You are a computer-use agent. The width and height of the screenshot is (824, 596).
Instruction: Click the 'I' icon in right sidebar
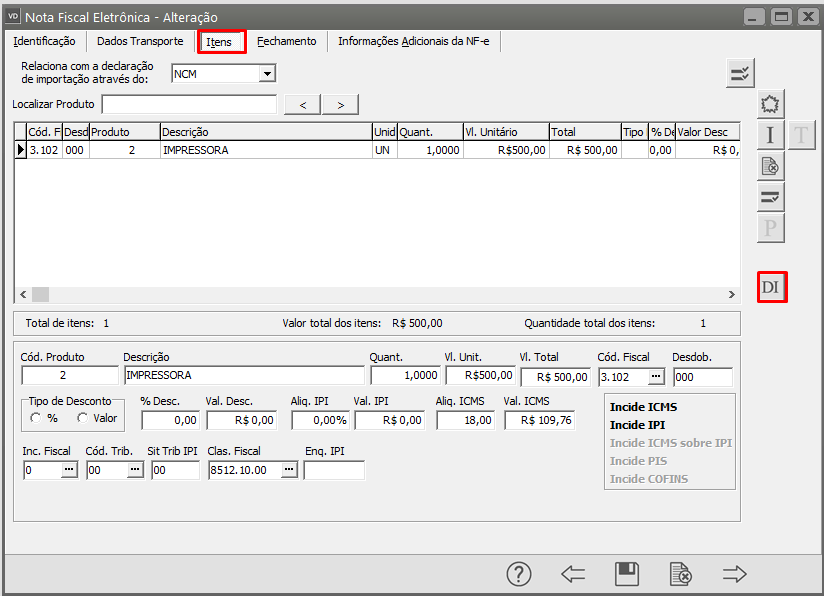pyautogui.click(x=770, y=136)
